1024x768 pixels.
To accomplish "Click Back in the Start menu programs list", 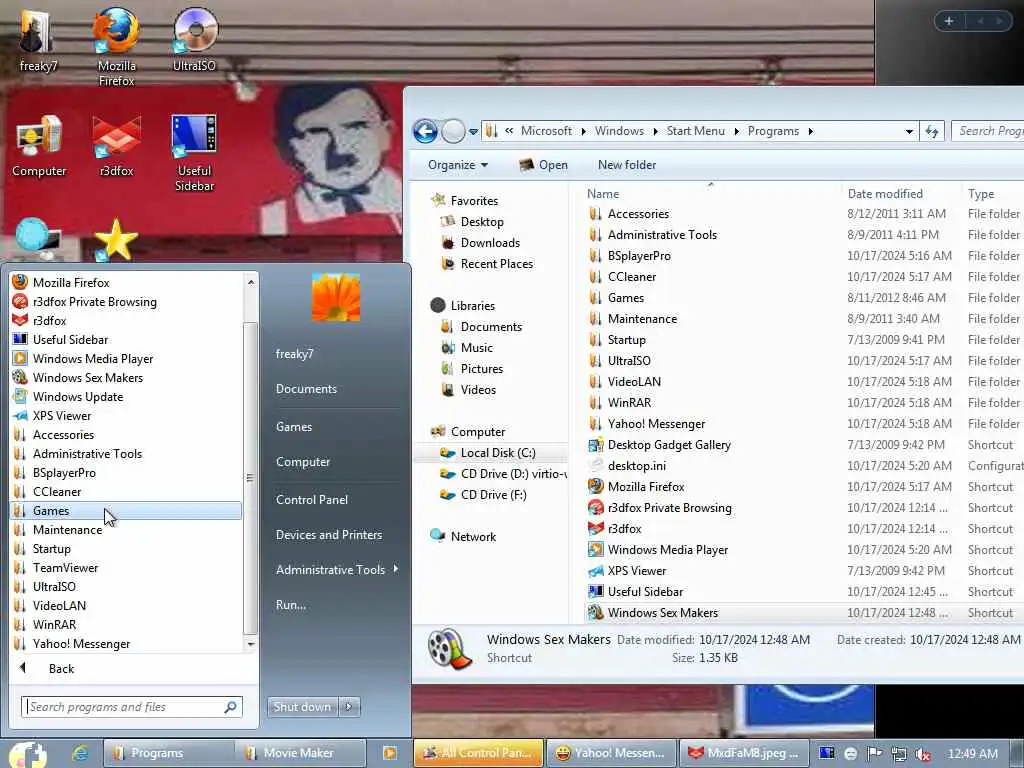I will (x=61, y=669).
